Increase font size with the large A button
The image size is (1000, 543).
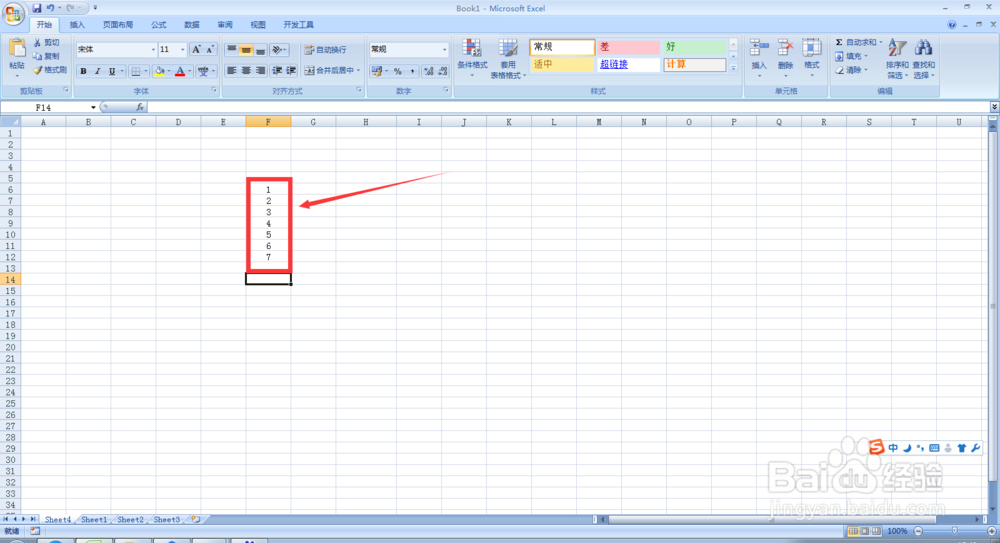click(196, 49)
